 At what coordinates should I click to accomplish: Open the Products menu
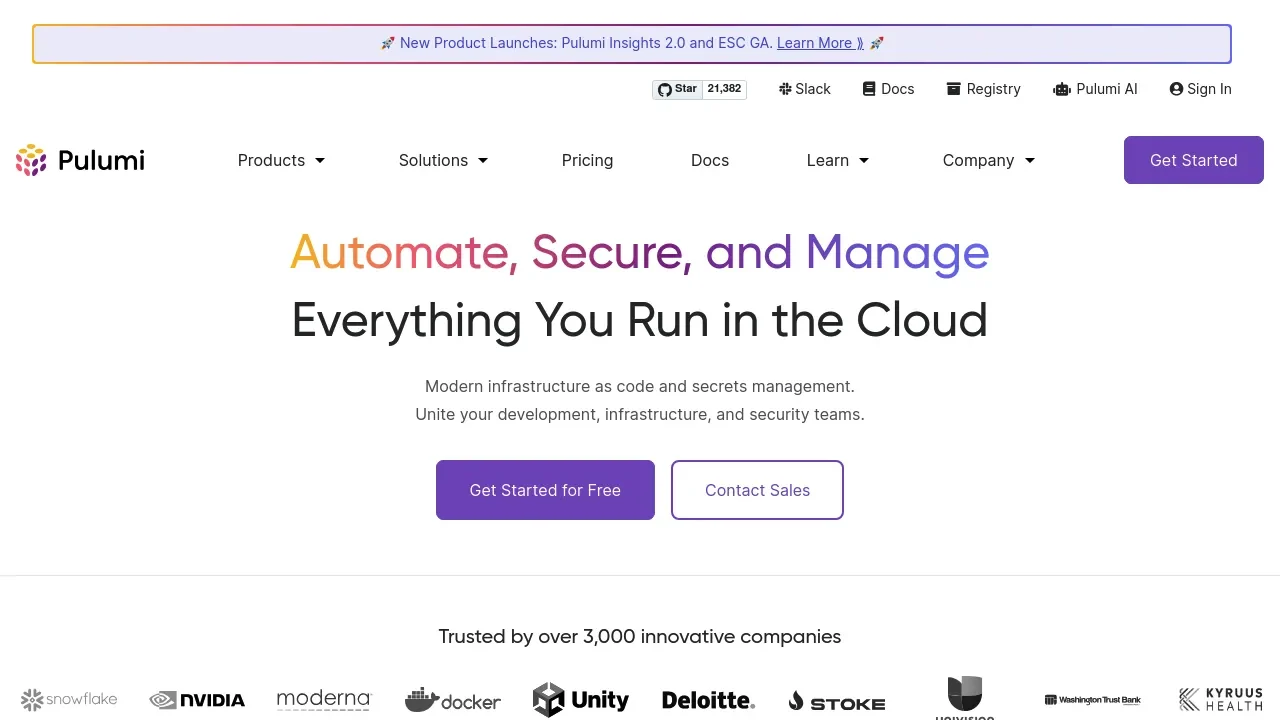tap(281, 160)
